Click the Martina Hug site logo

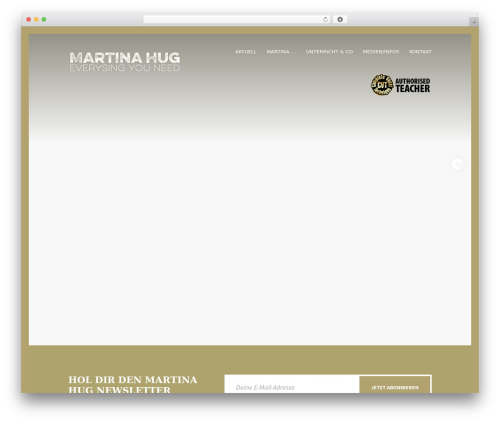125,62
